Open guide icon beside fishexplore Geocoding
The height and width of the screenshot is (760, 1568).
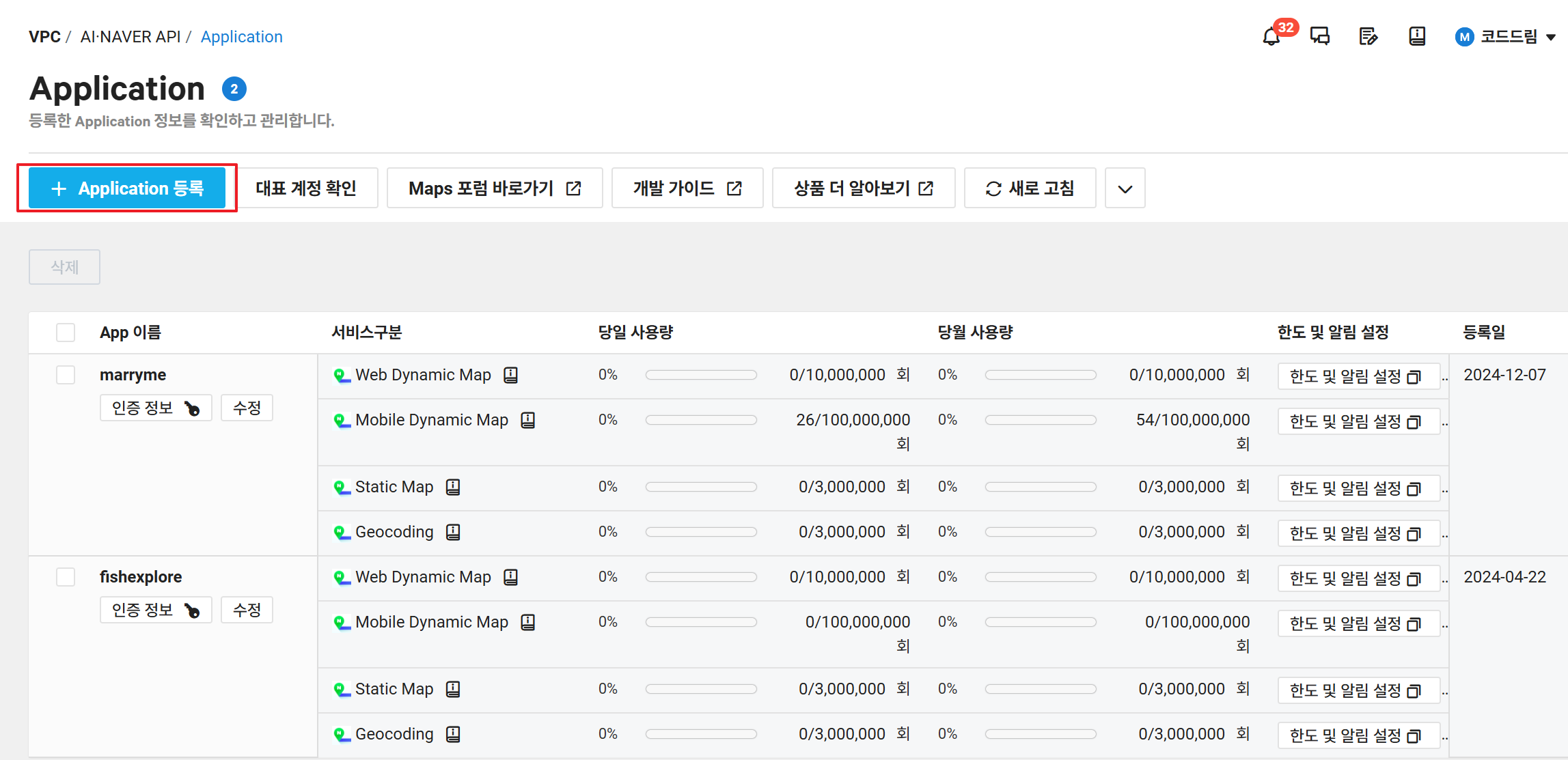(x=453, y=734)
